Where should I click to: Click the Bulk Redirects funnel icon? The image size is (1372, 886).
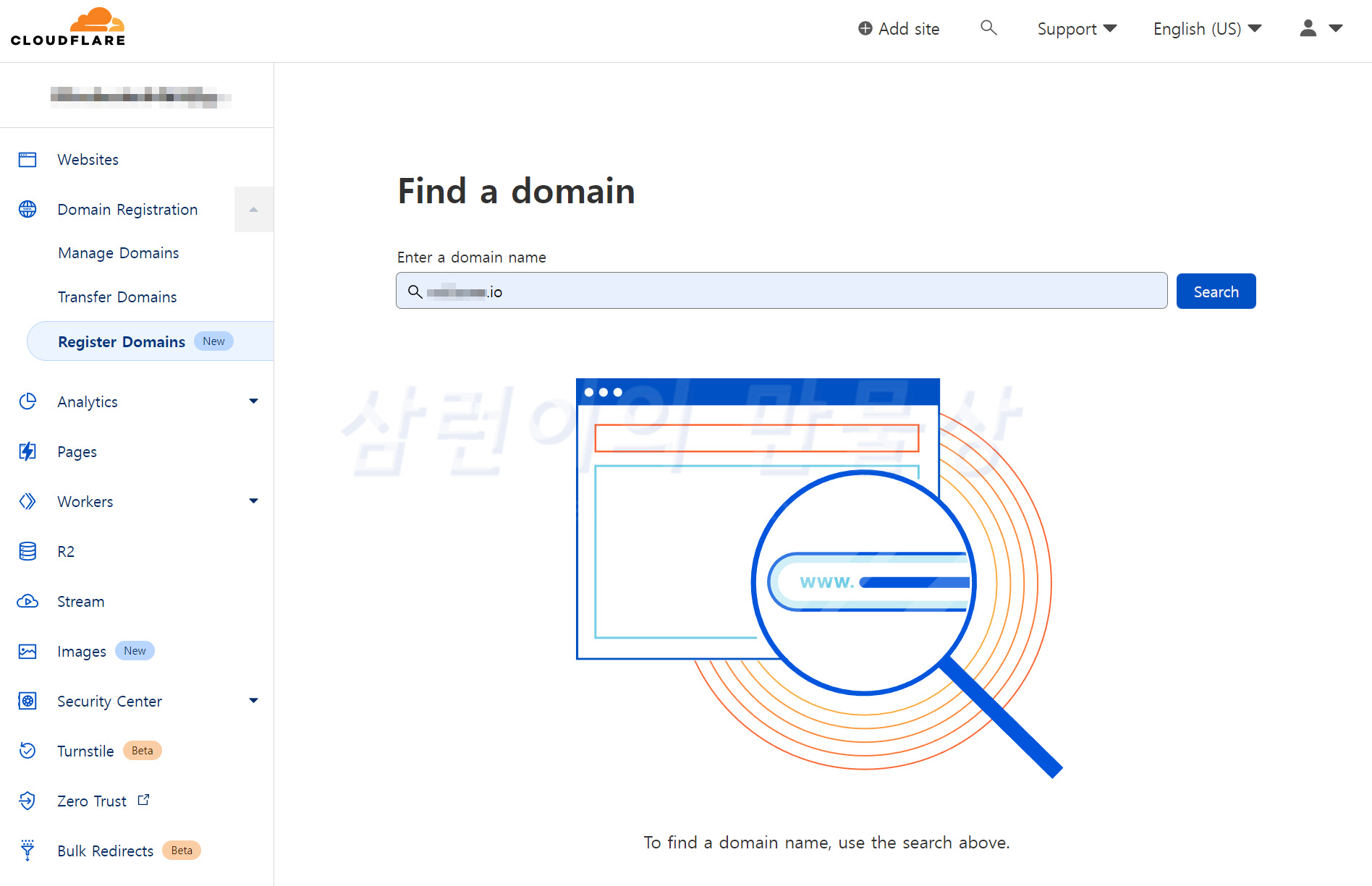pyautogui.click(x=27, y=851)
